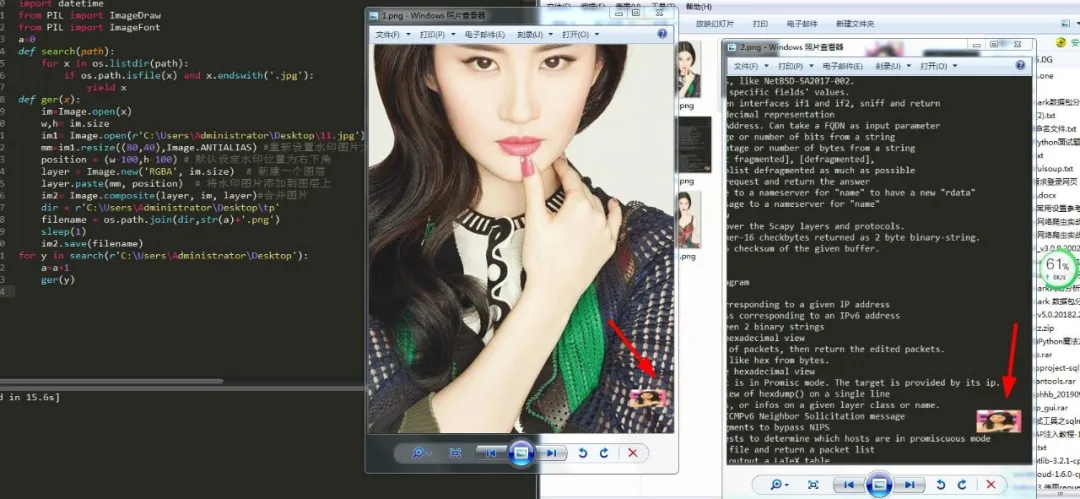Click 'def ger(x):' line in editor
This screenshot has height=499, width=1080.
49,100
